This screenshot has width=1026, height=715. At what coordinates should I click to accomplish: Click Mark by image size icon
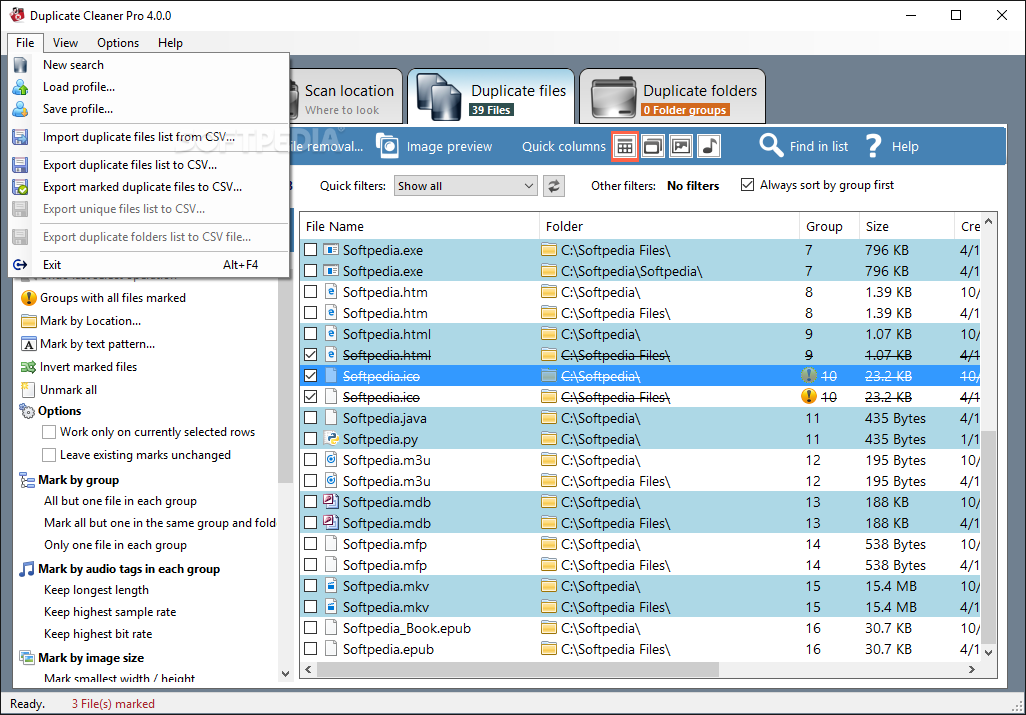(27, 657)
